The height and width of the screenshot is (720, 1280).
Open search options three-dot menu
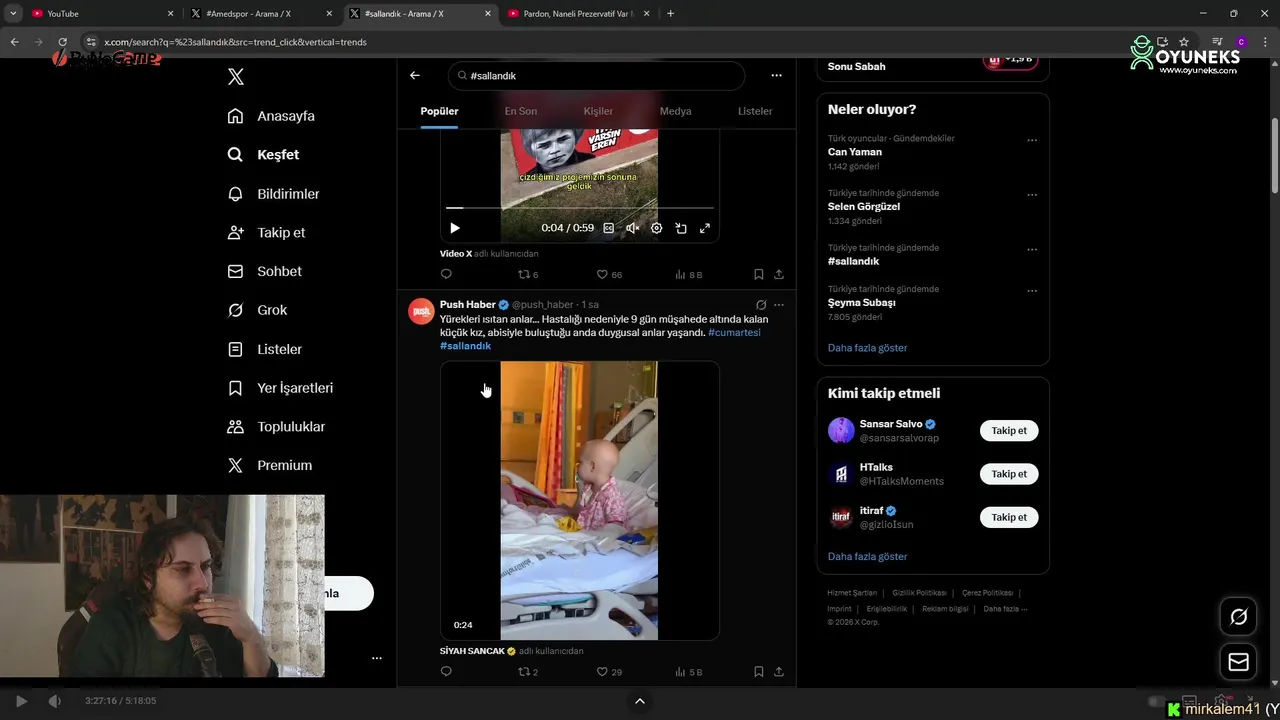click(776, 75)
